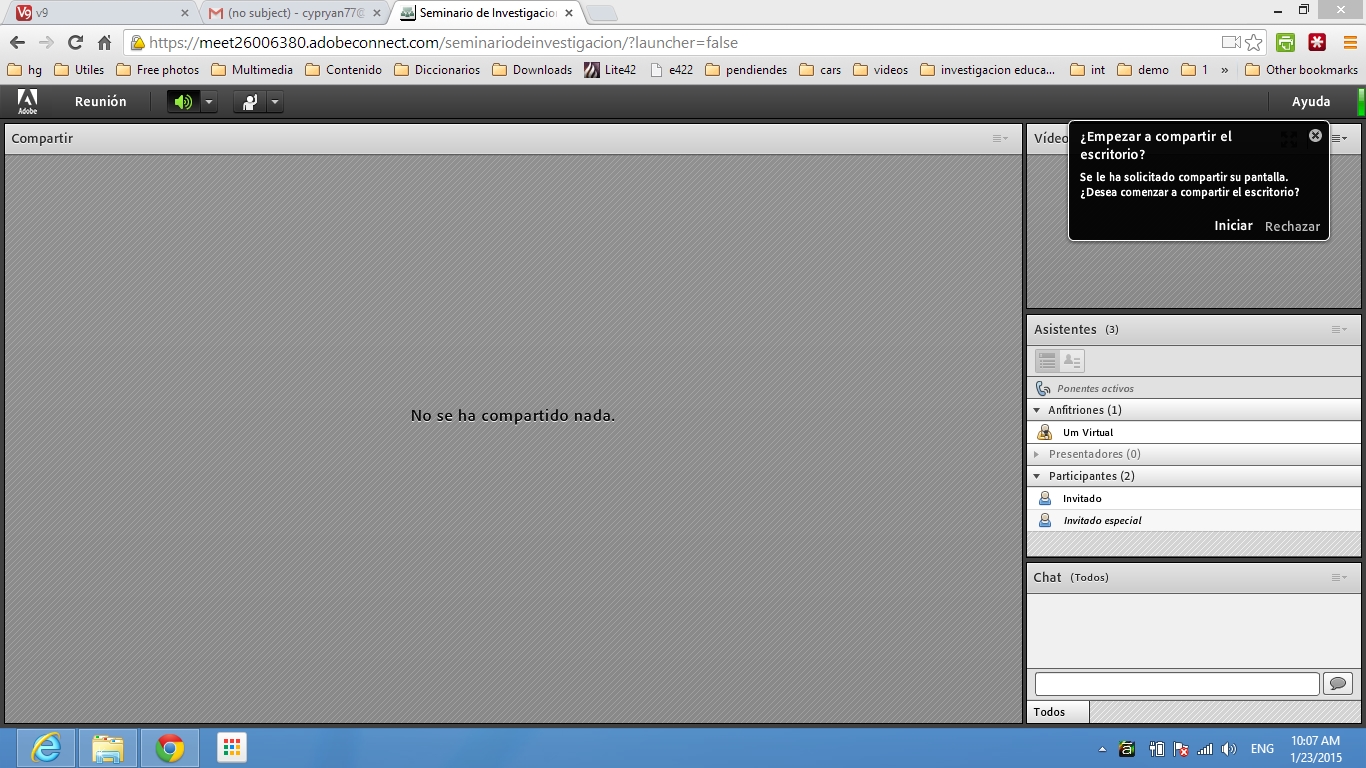Click the host icon beside Um Virtual

(x=1045, y=432)
